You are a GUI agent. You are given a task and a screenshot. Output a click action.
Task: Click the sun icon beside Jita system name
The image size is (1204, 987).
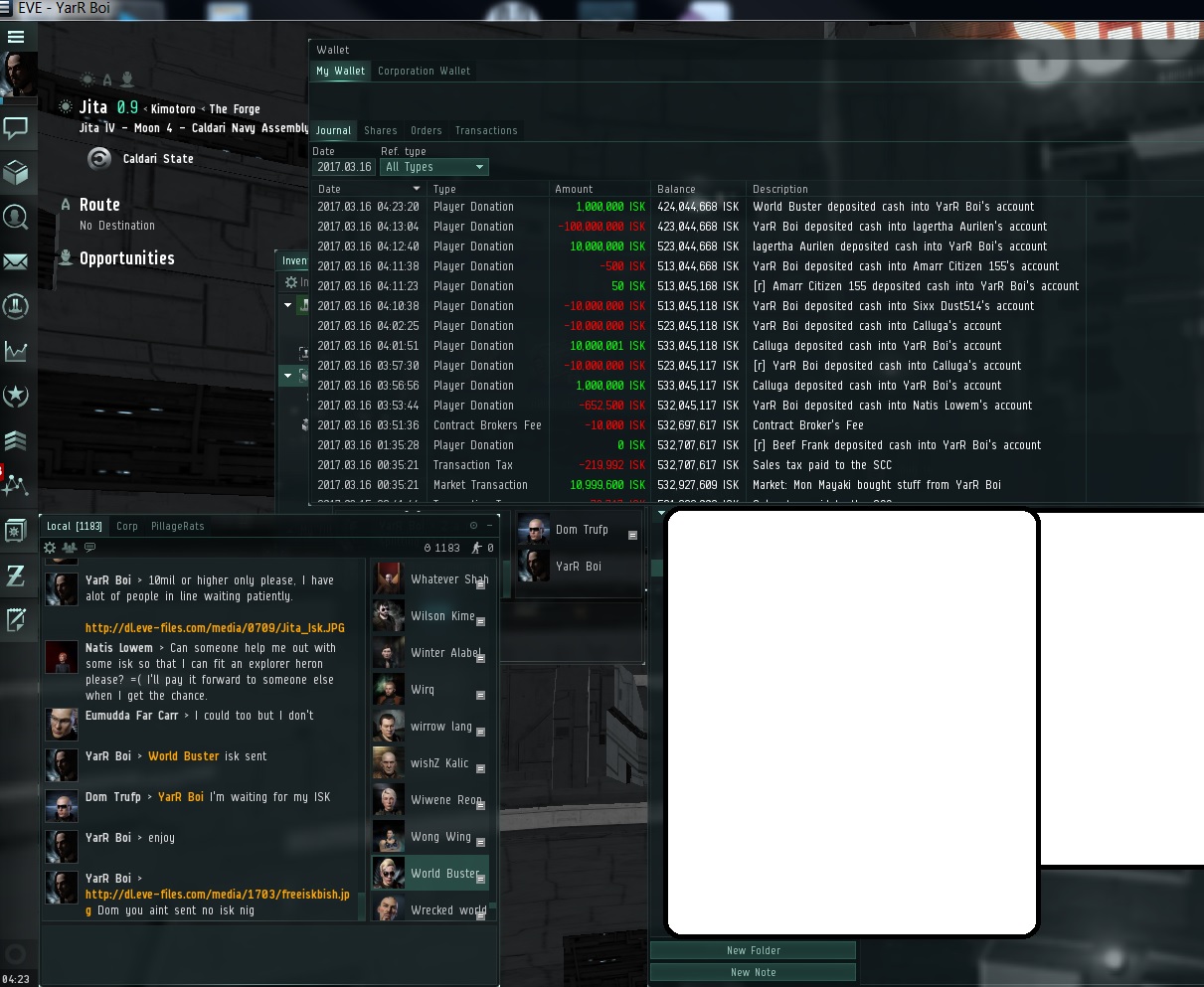(66, 106)
